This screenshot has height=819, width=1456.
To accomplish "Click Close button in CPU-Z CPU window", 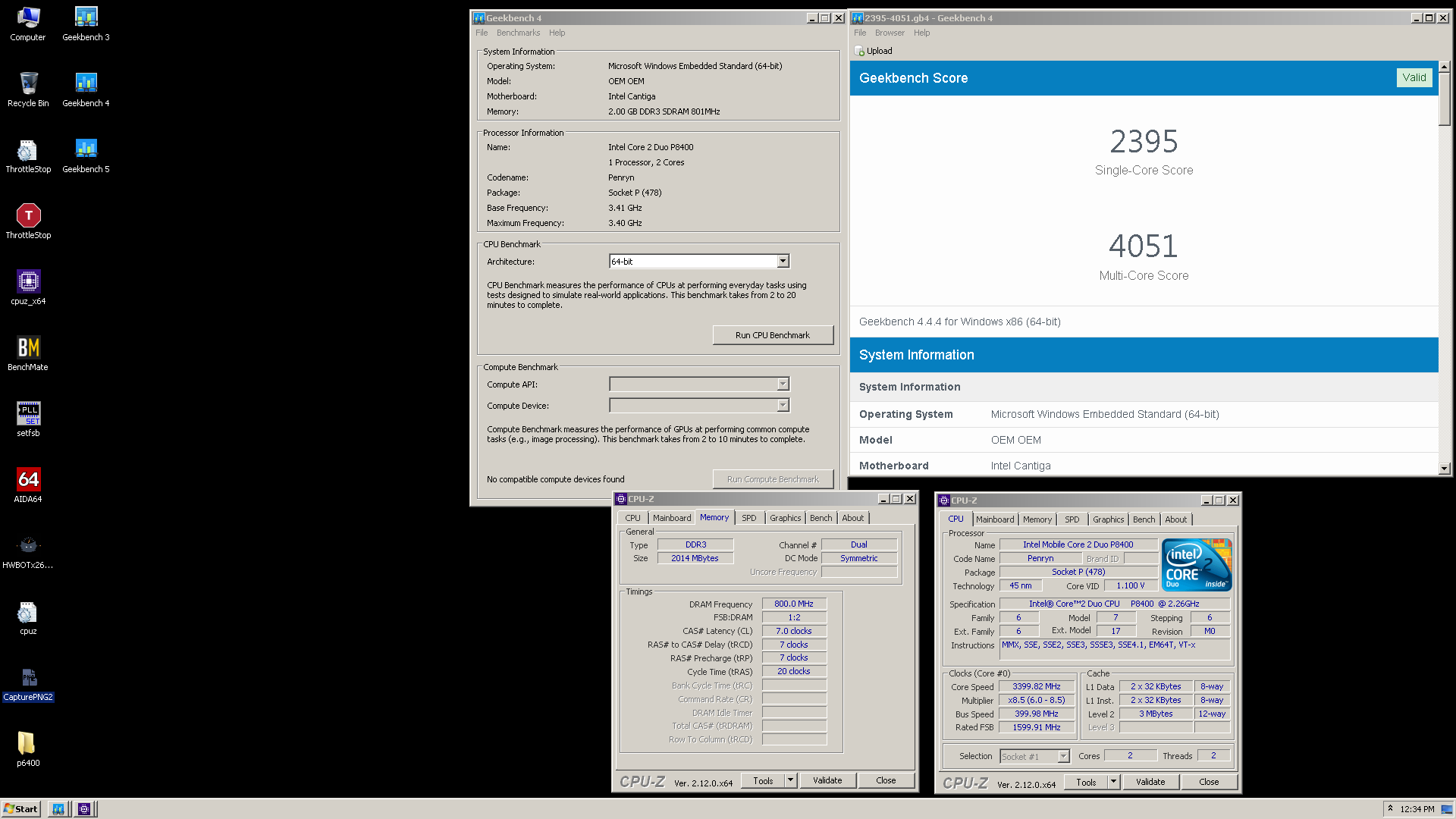I will click(x=1209, y=782).
